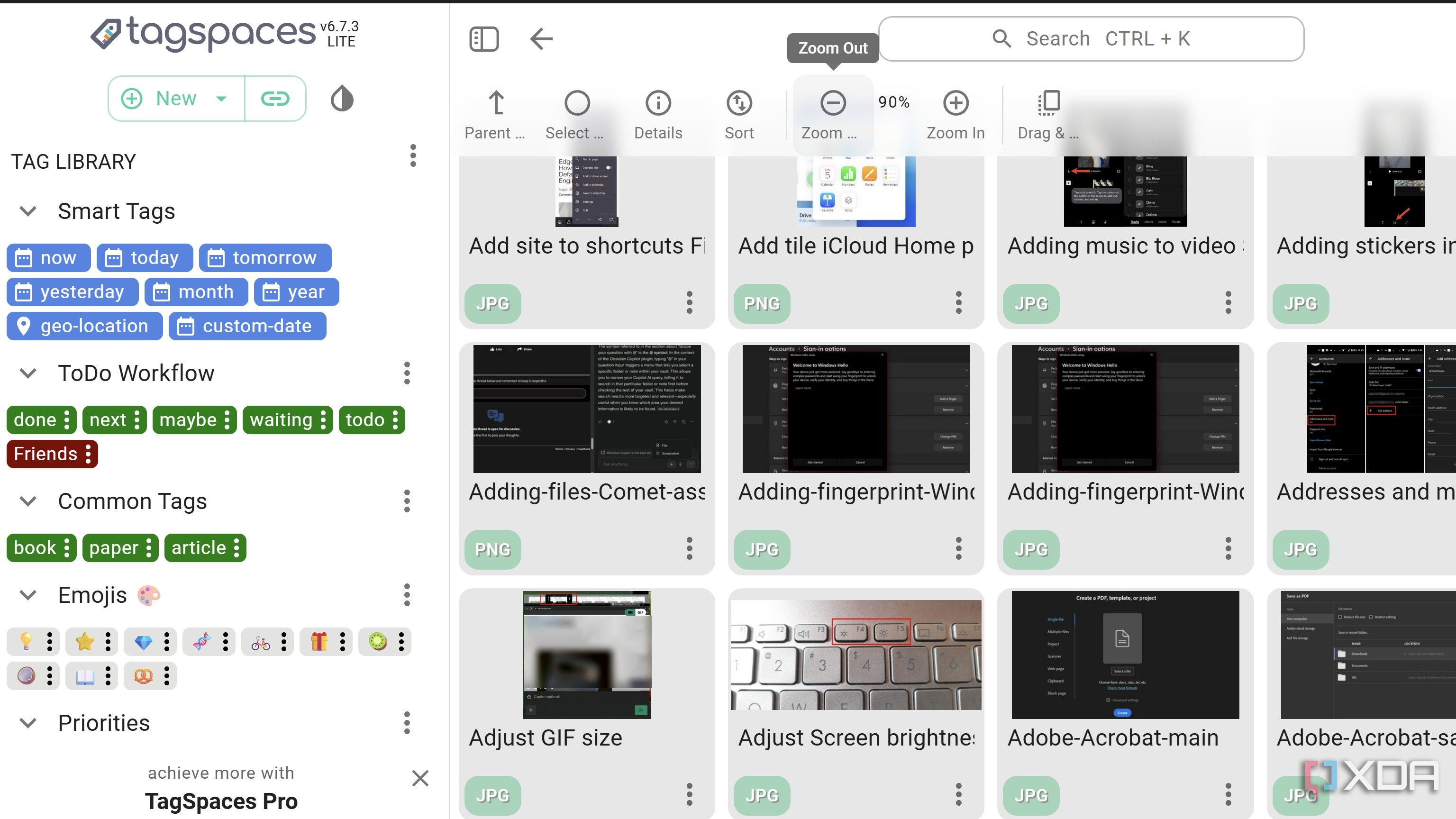This screenshot has width=1456, height=819.
Task: Open Common Tags group menu
Action: click(407, 501)
